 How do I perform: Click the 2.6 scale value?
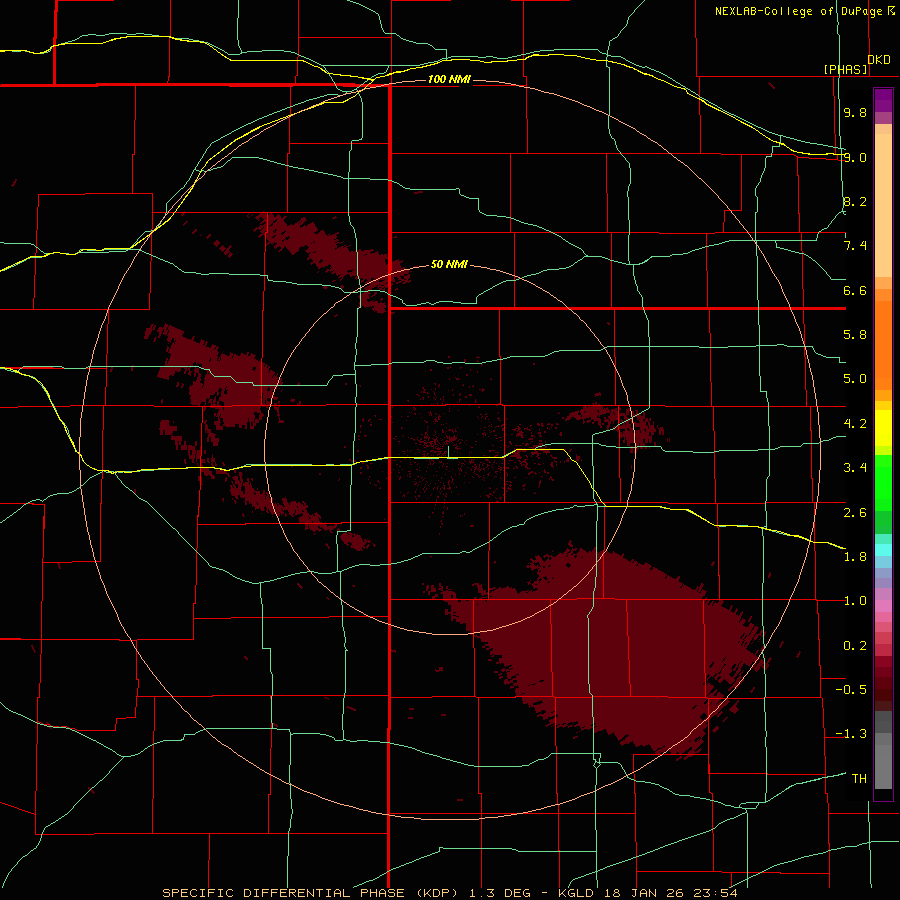[855, 513]
